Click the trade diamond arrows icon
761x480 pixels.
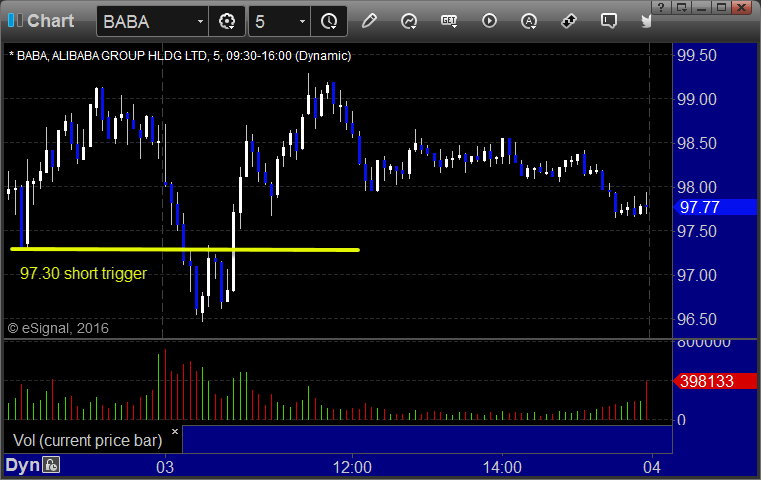pyautogui.click(x=568, y=21)
